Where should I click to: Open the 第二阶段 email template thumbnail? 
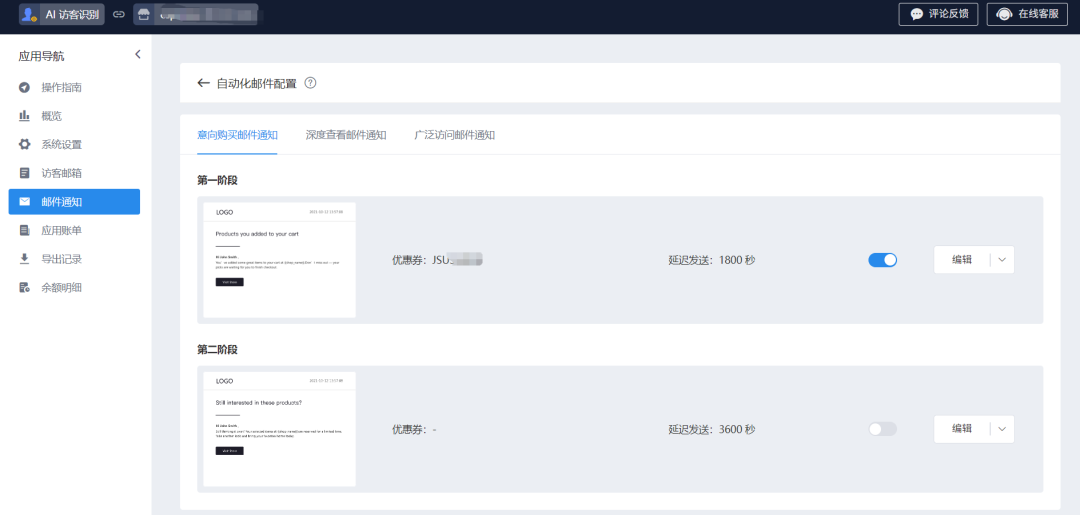[x=280, y=429]
